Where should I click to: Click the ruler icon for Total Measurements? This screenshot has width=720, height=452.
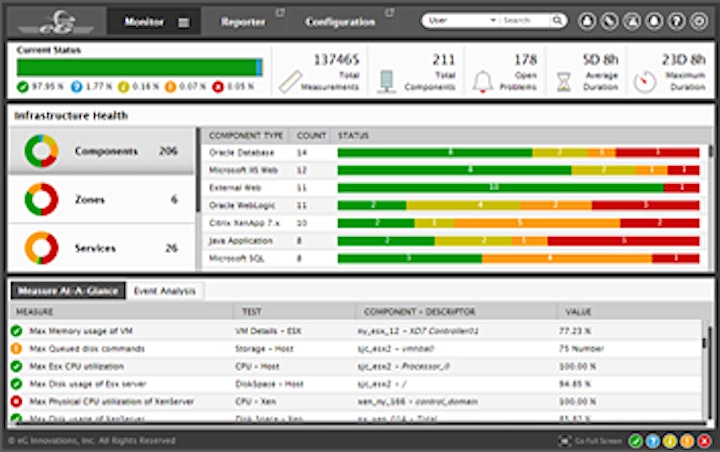coord(290,82)
